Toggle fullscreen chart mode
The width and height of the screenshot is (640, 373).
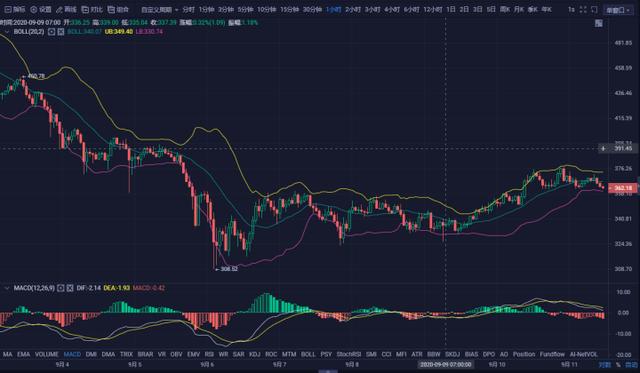pyautogui.click(x=583, y=9)
